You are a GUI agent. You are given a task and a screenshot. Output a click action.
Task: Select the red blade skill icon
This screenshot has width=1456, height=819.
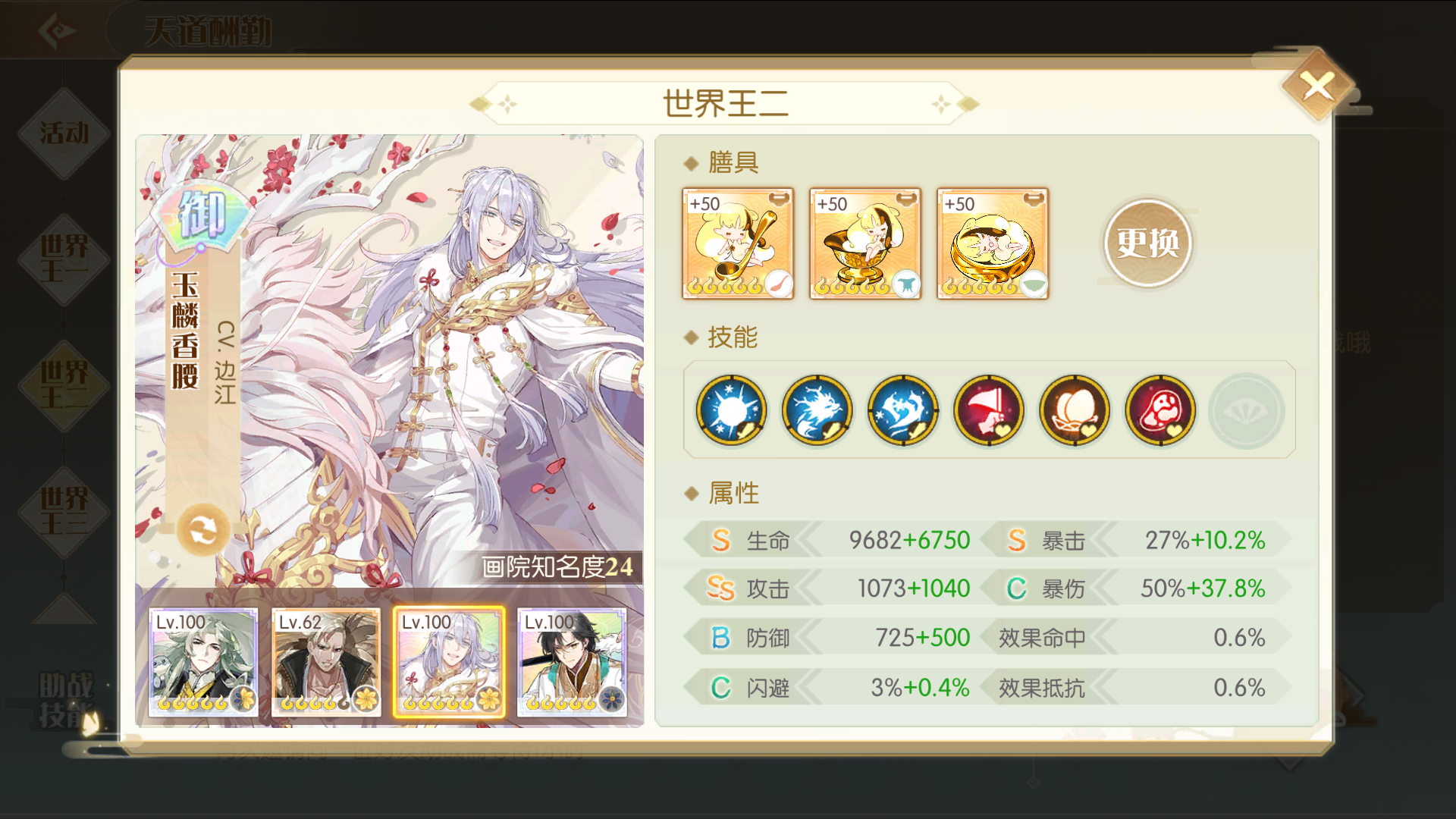(988, 410)
